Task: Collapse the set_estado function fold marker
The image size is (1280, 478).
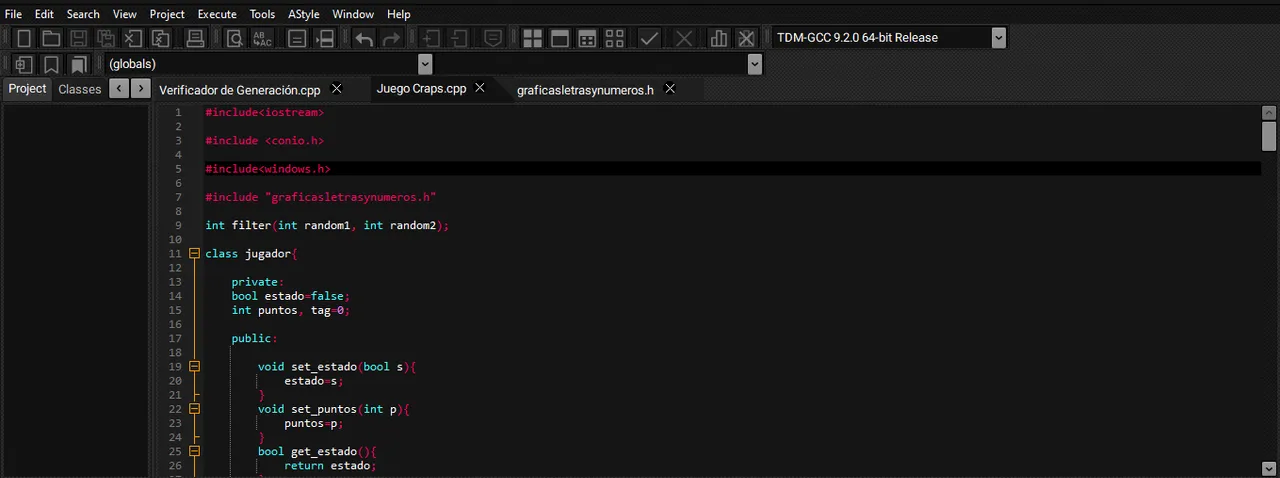Action: (x=195, y=366)
